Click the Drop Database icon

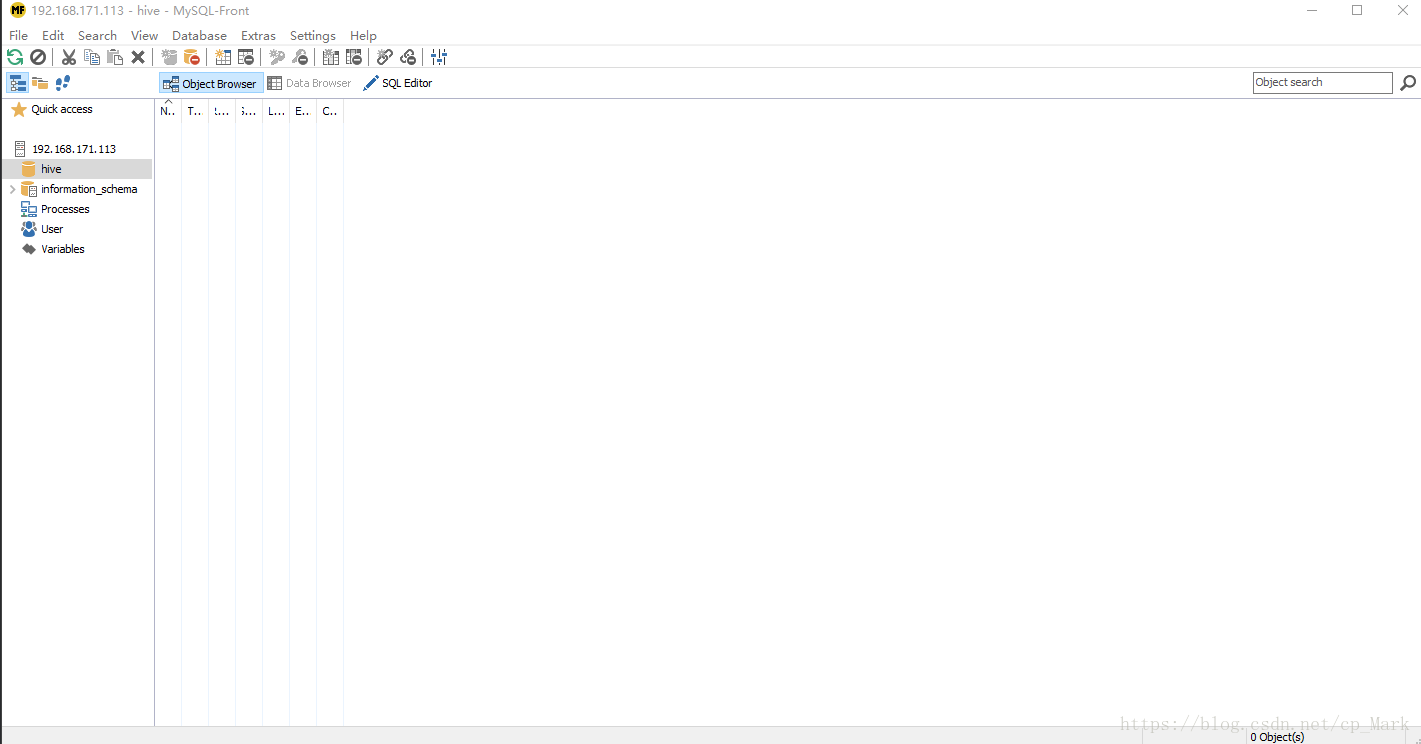pos(192,58)
